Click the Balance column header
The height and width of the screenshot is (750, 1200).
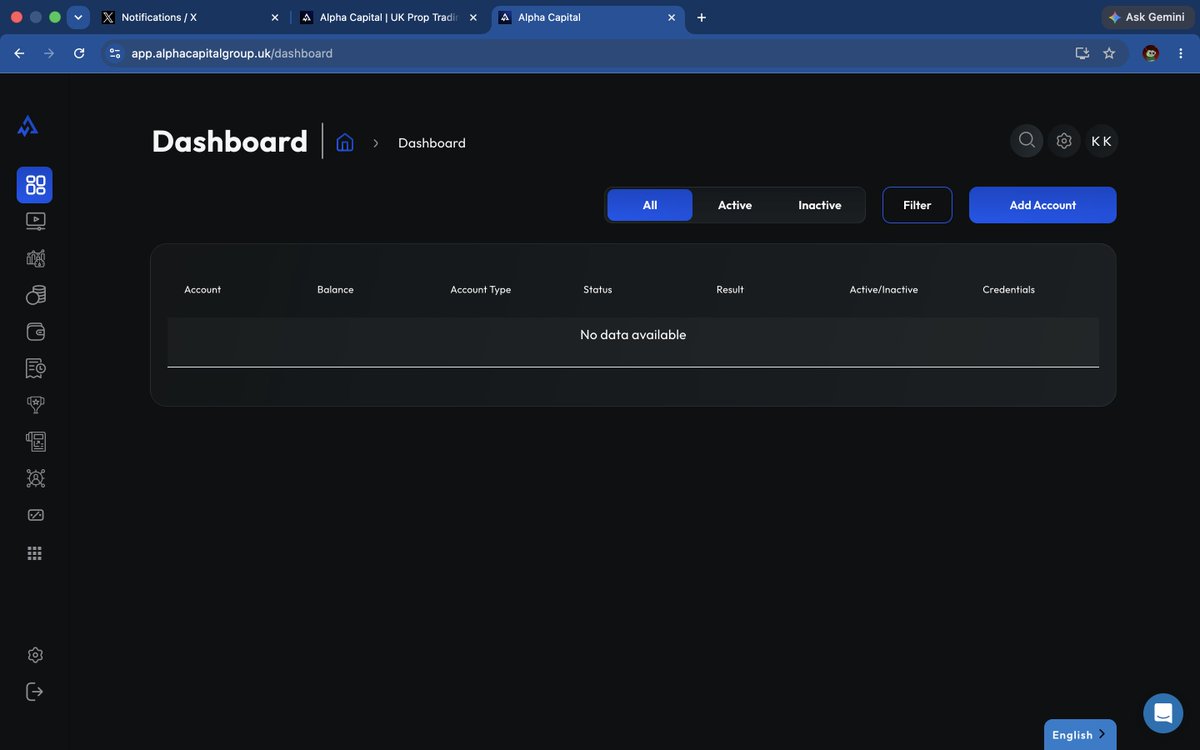click(335, 290)
